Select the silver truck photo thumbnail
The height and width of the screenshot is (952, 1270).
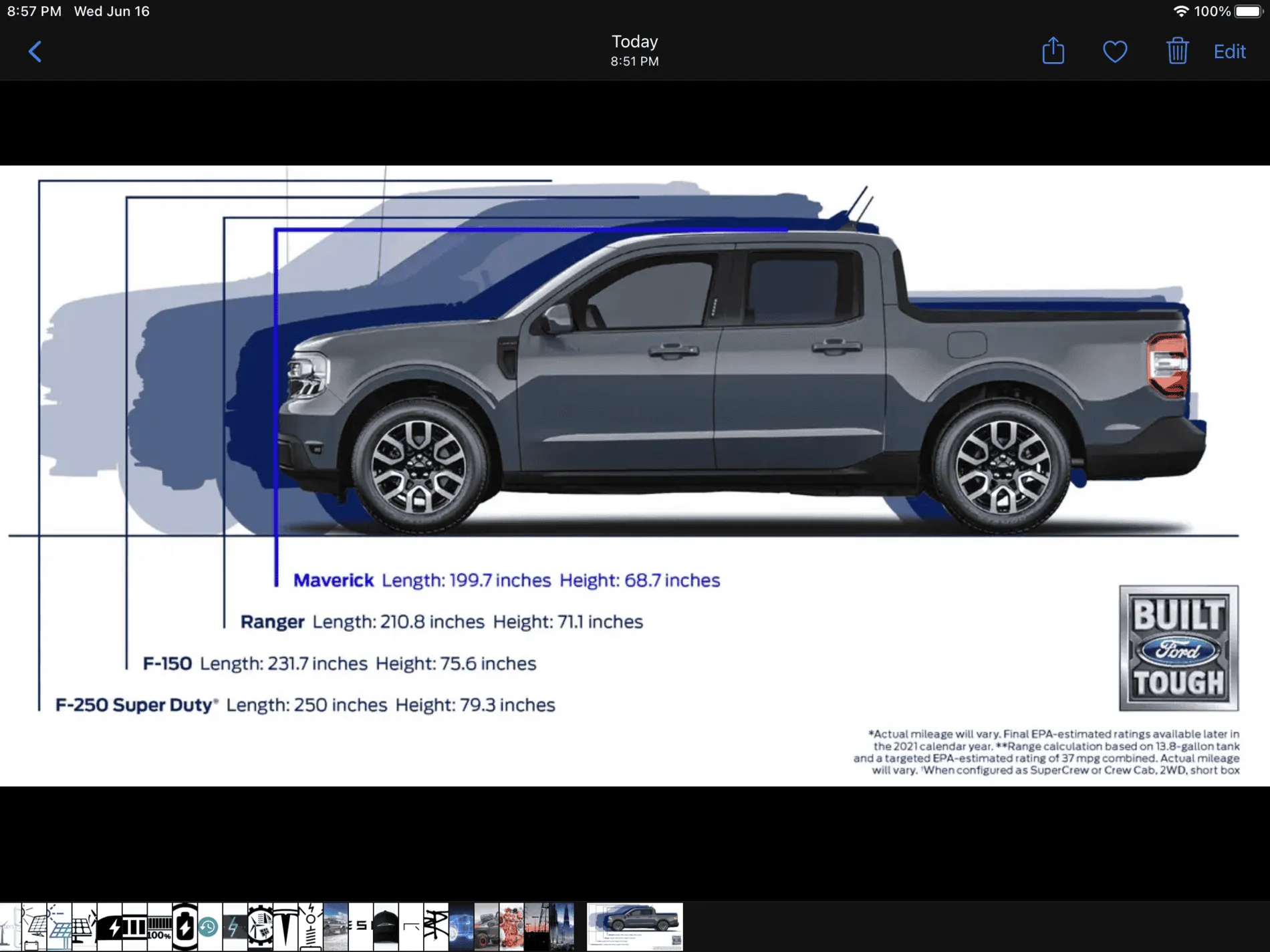coord(336,927)
